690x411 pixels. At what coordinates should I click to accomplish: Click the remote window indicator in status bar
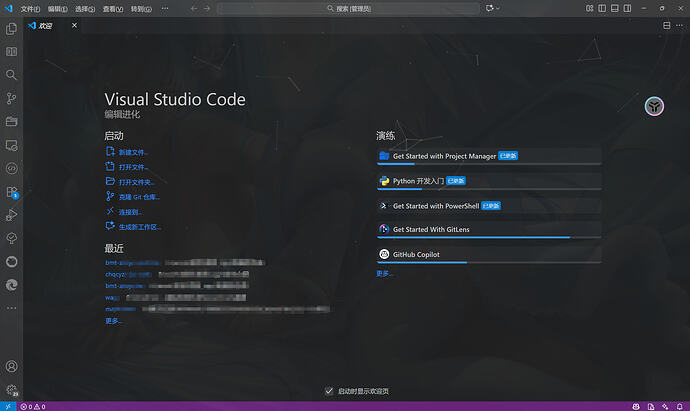(x=7, y=406)
